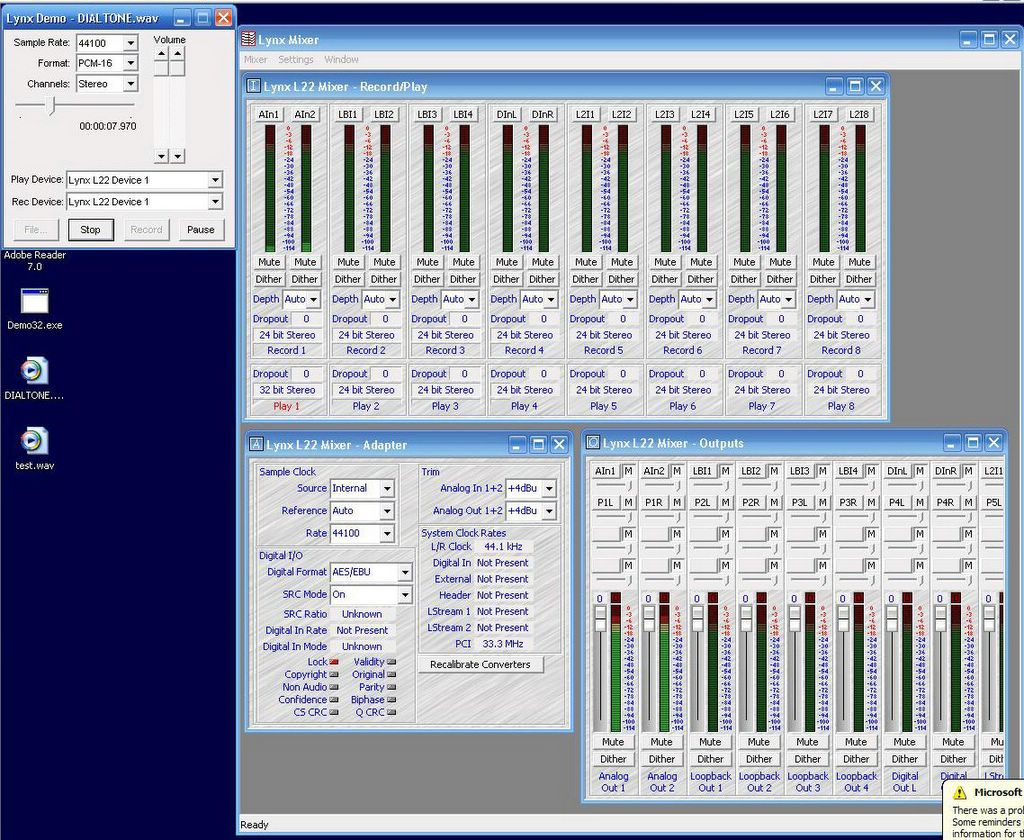Open the Adapter Rate 44100 dropdown
Image resolution: width=1024 pixels, height=840 pixels.
(x=387, y=534)
